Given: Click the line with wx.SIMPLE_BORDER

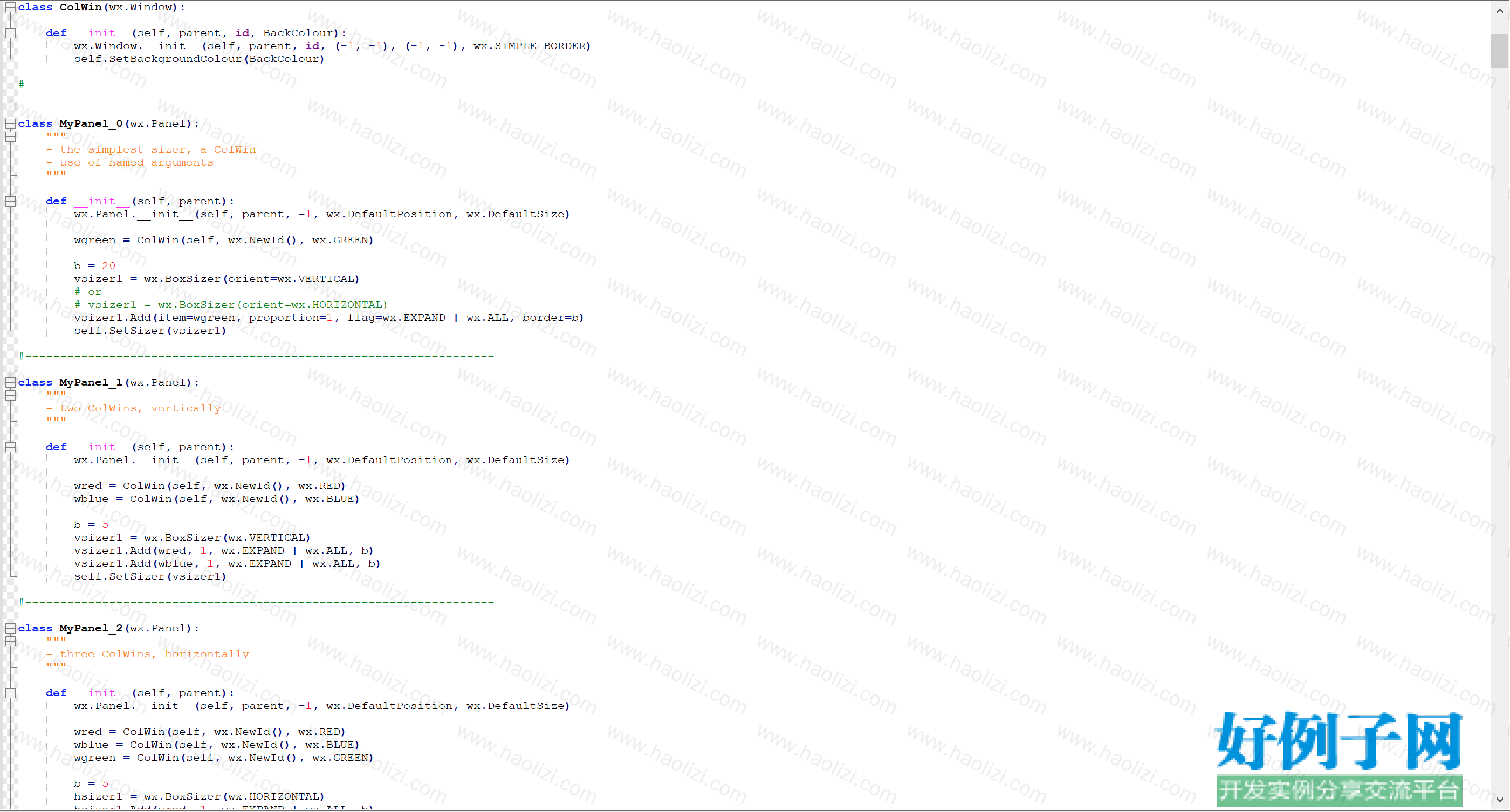Looking at the screenshot, I should point(332,46).
